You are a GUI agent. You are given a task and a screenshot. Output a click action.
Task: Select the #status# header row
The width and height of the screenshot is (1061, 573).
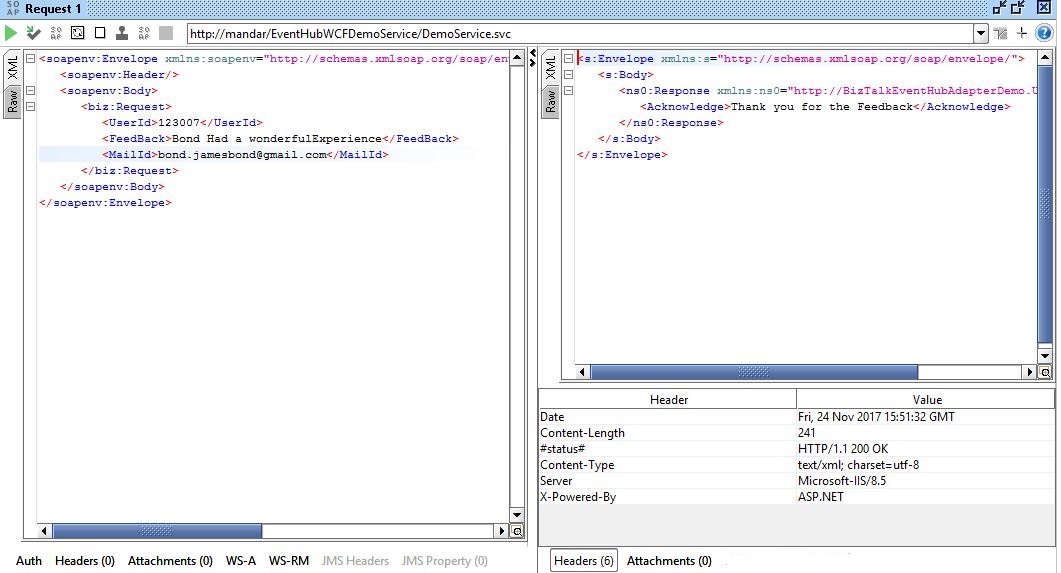tap(796, 449)
